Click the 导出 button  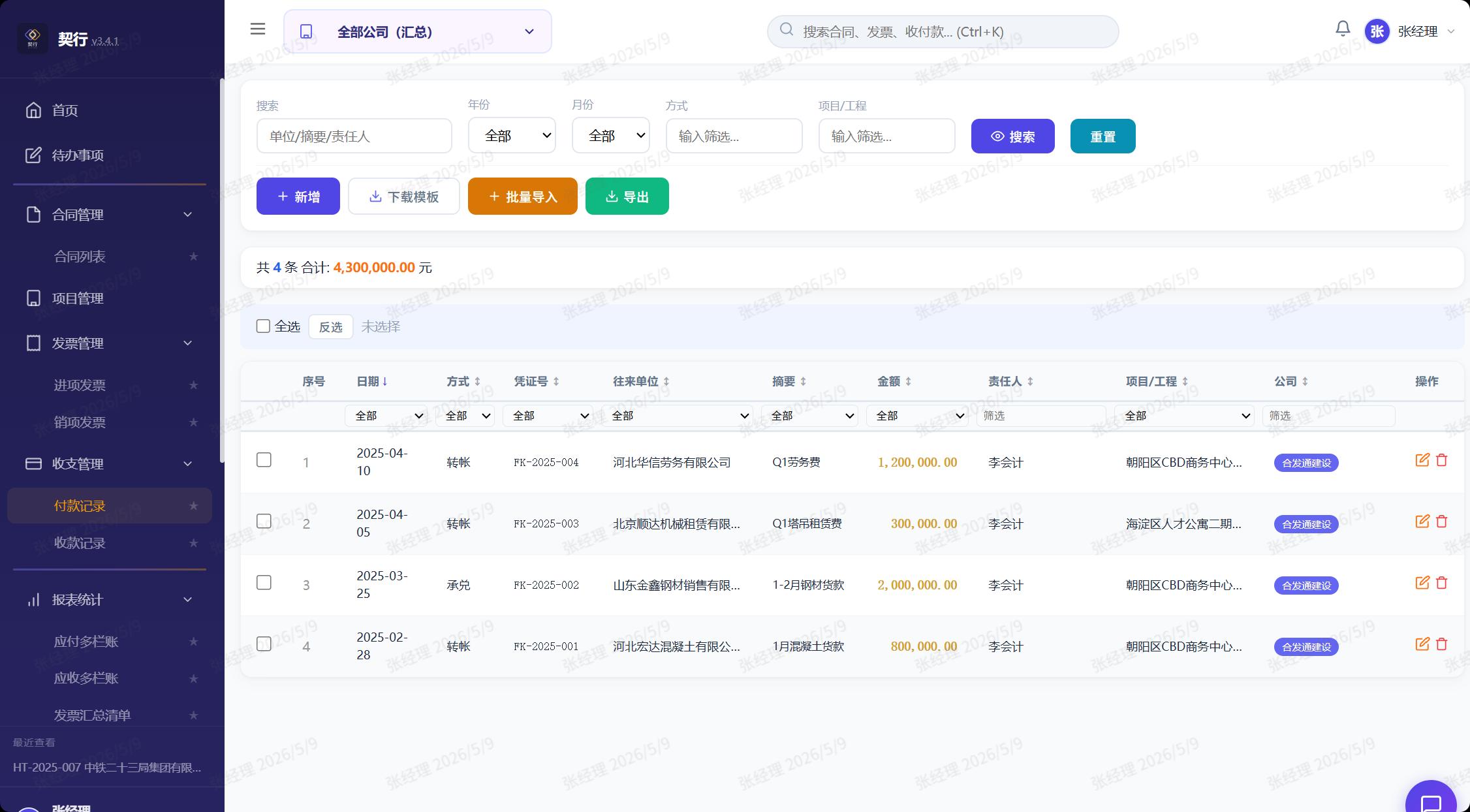click(x=627, y=196)
